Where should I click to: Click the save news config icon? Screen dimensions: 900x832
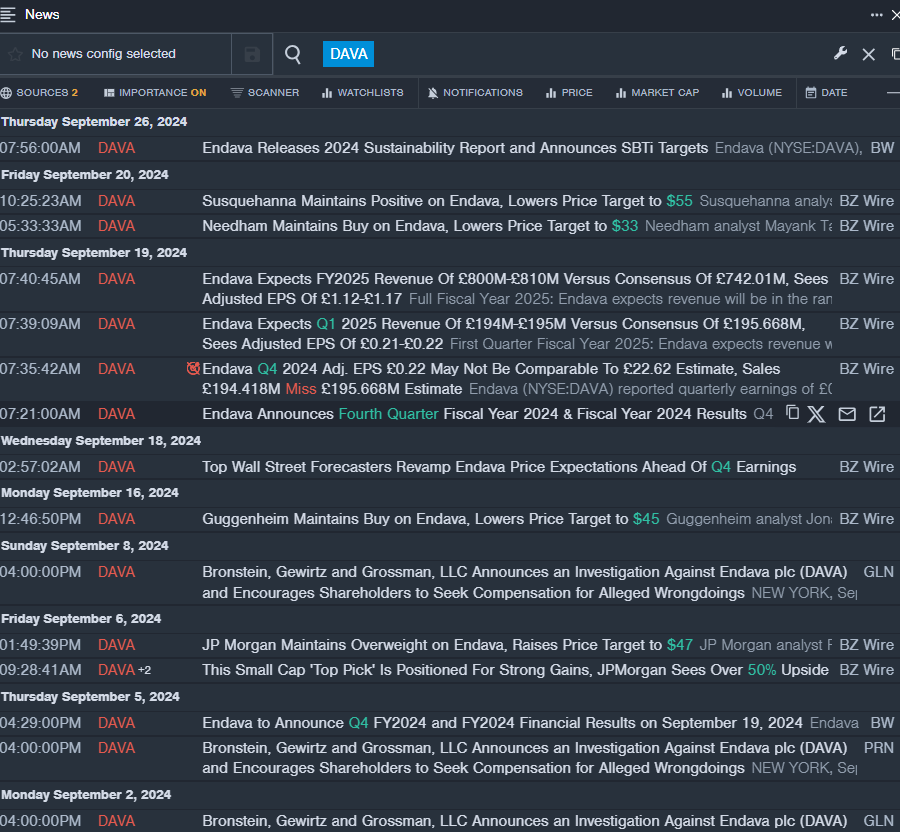(x=252, y=54)
